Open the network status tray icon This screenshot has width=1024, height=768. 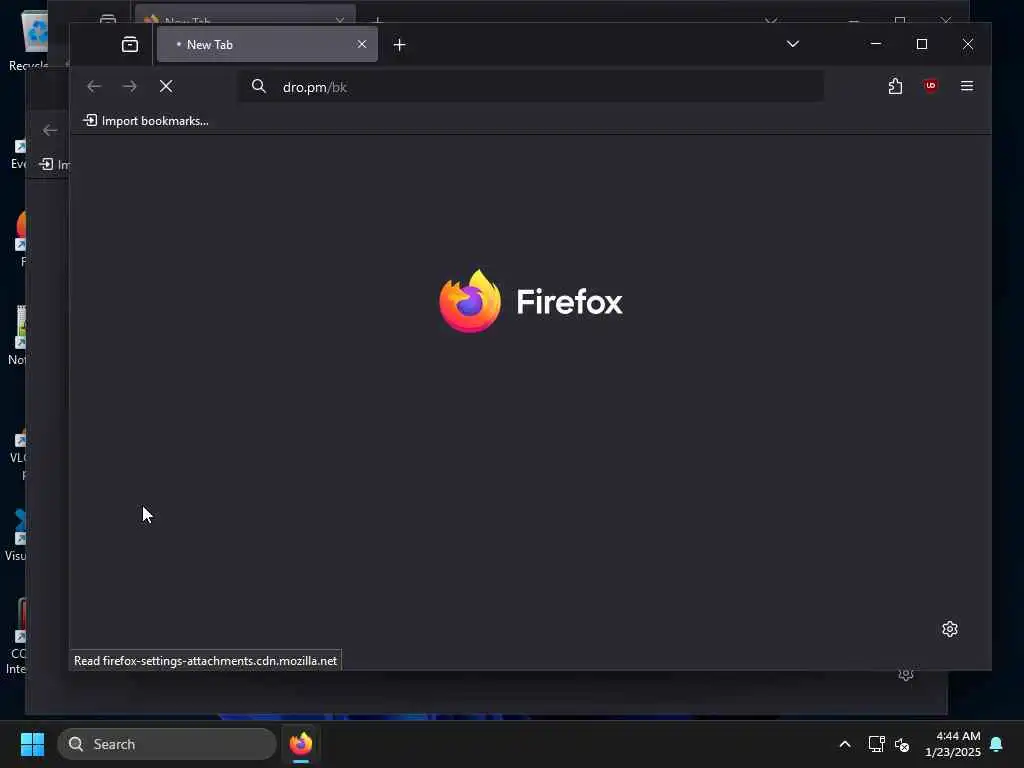876,744
